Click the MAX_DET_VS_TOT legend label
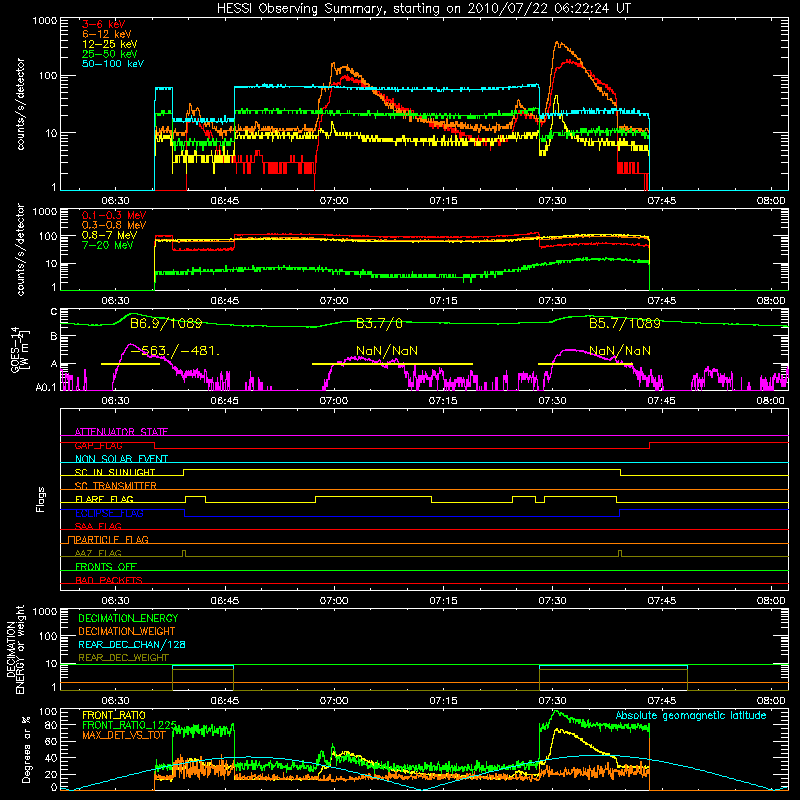This screenshot has width=800, height=800. [x=123, y=735]
